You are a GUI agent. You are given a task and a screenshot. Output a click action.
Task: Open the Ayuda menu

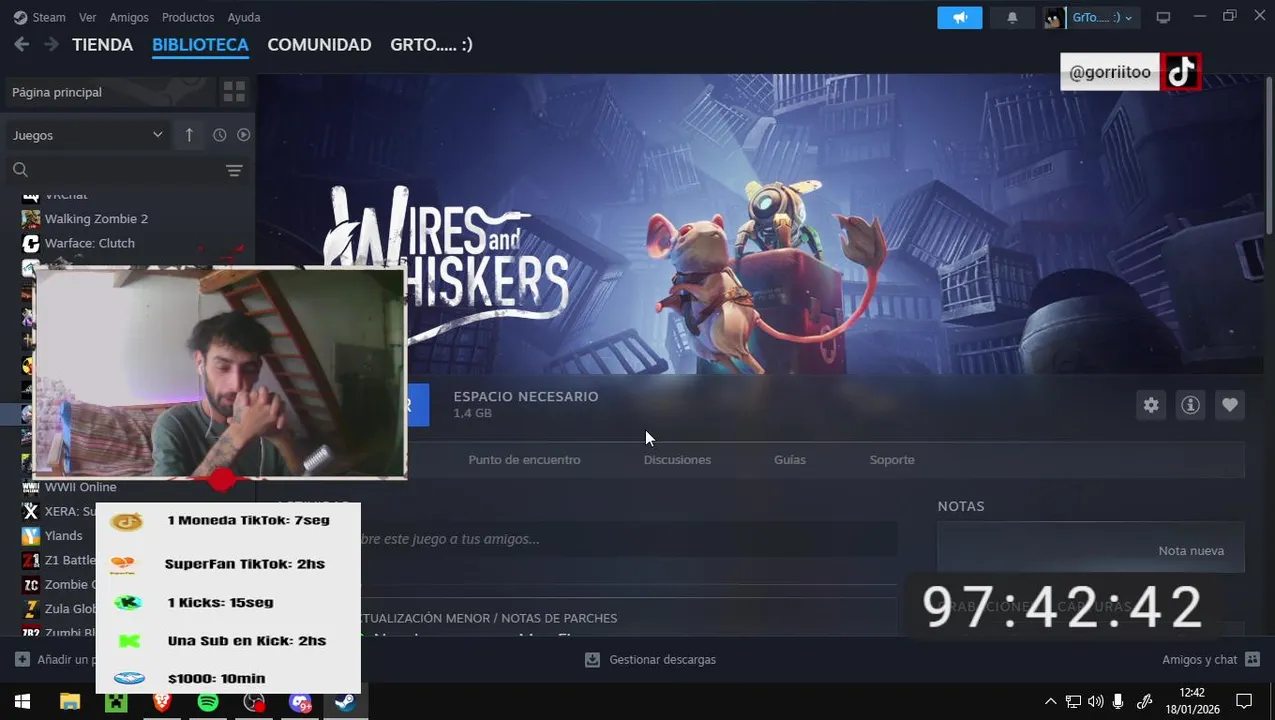tap(244, 17)
